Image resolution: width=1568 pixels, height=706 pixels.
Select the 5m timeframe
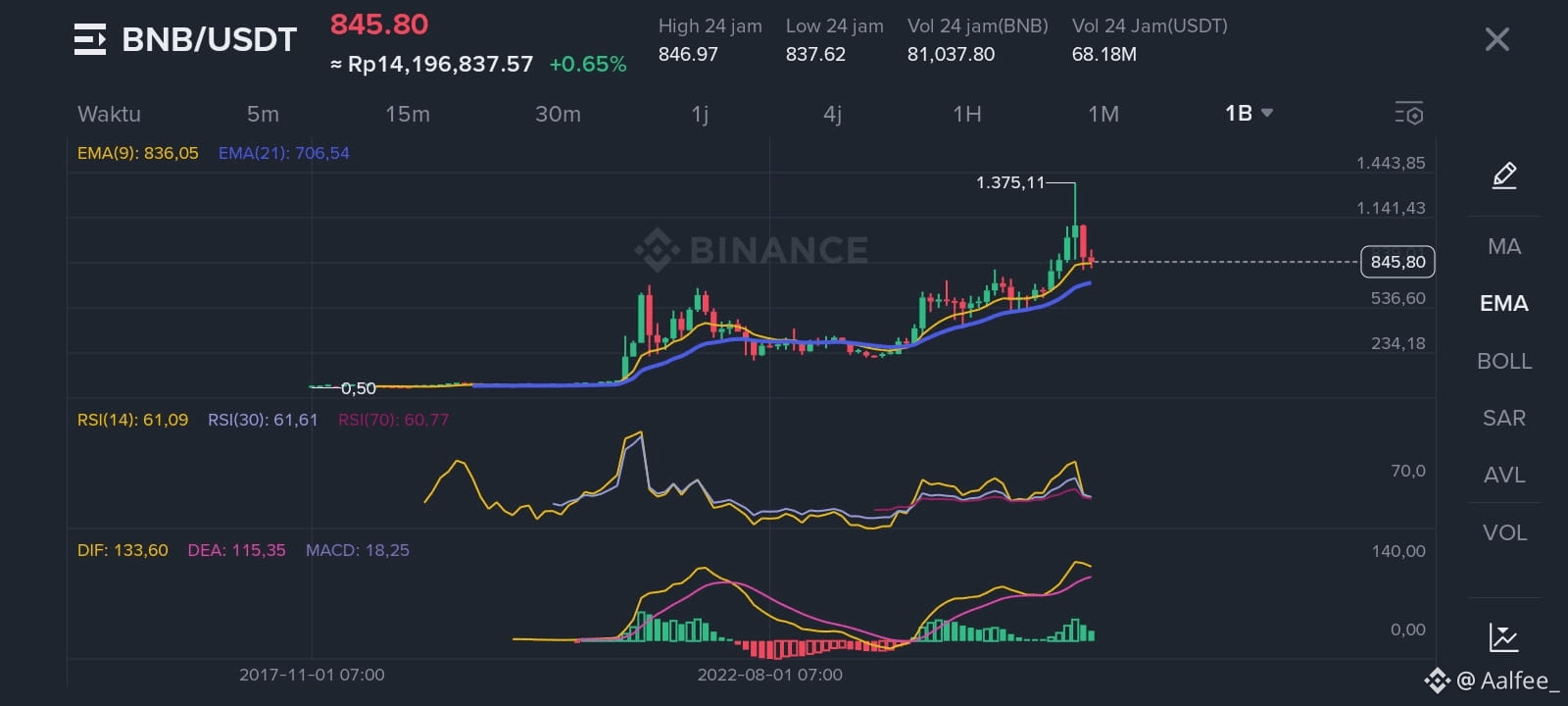[x=263, y=114]
